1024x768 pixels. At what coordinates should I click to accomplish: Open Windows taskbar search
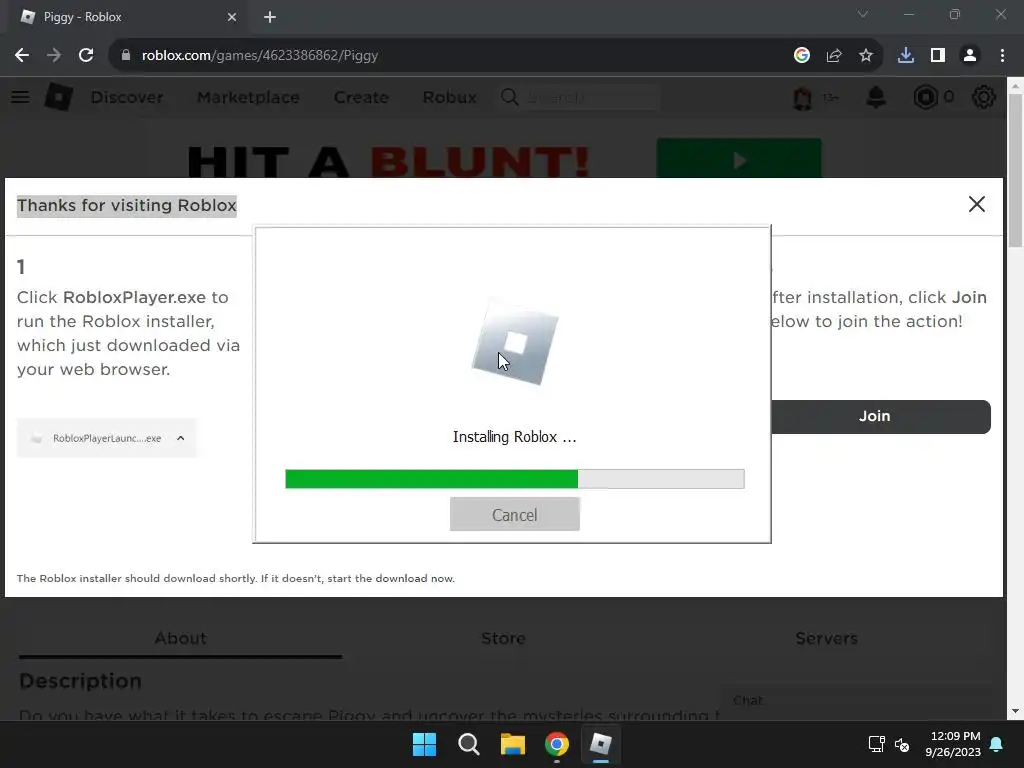coord(469,744)
